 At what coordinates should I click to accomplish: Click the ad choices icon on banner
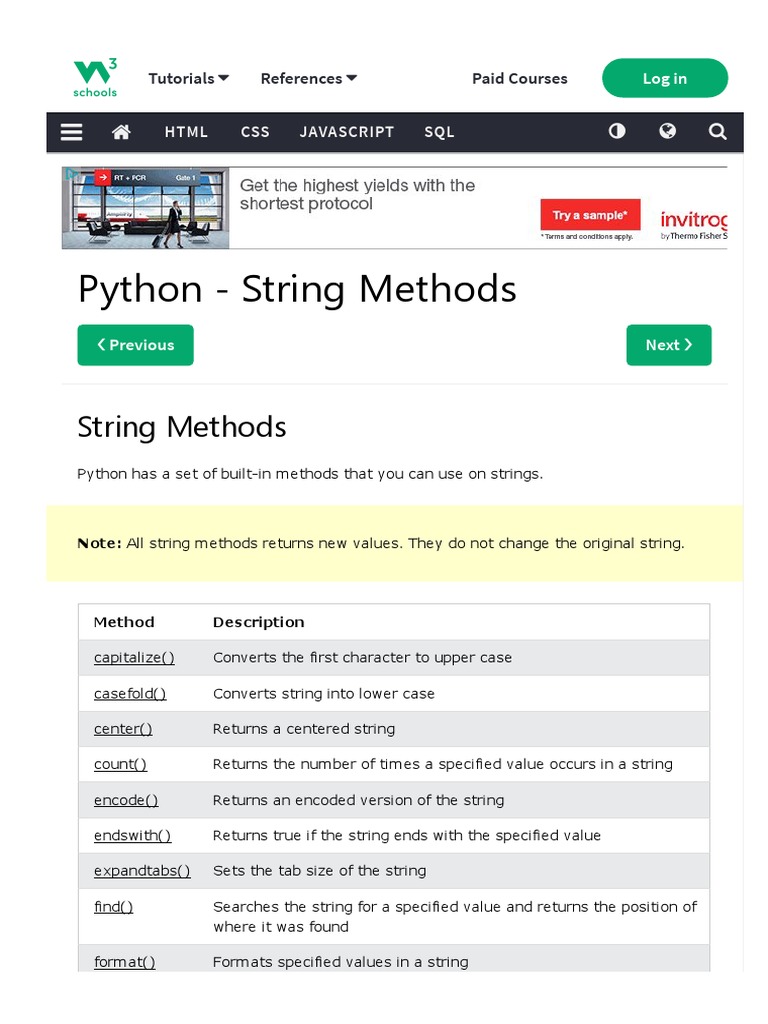pyautogui.click(x=70, y=174)
